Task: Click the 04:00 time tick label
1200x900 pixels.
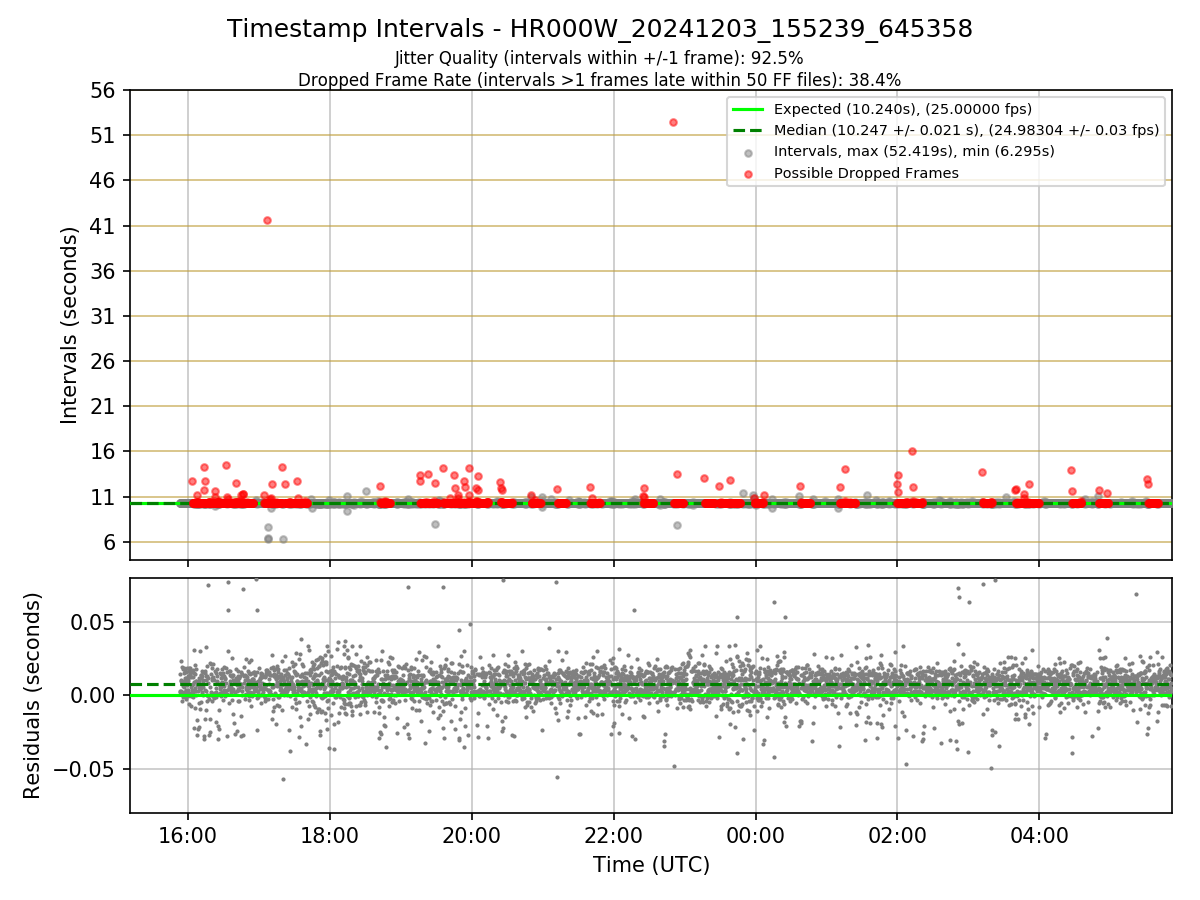Action: pyautogui.click(x=1039, y=835)
